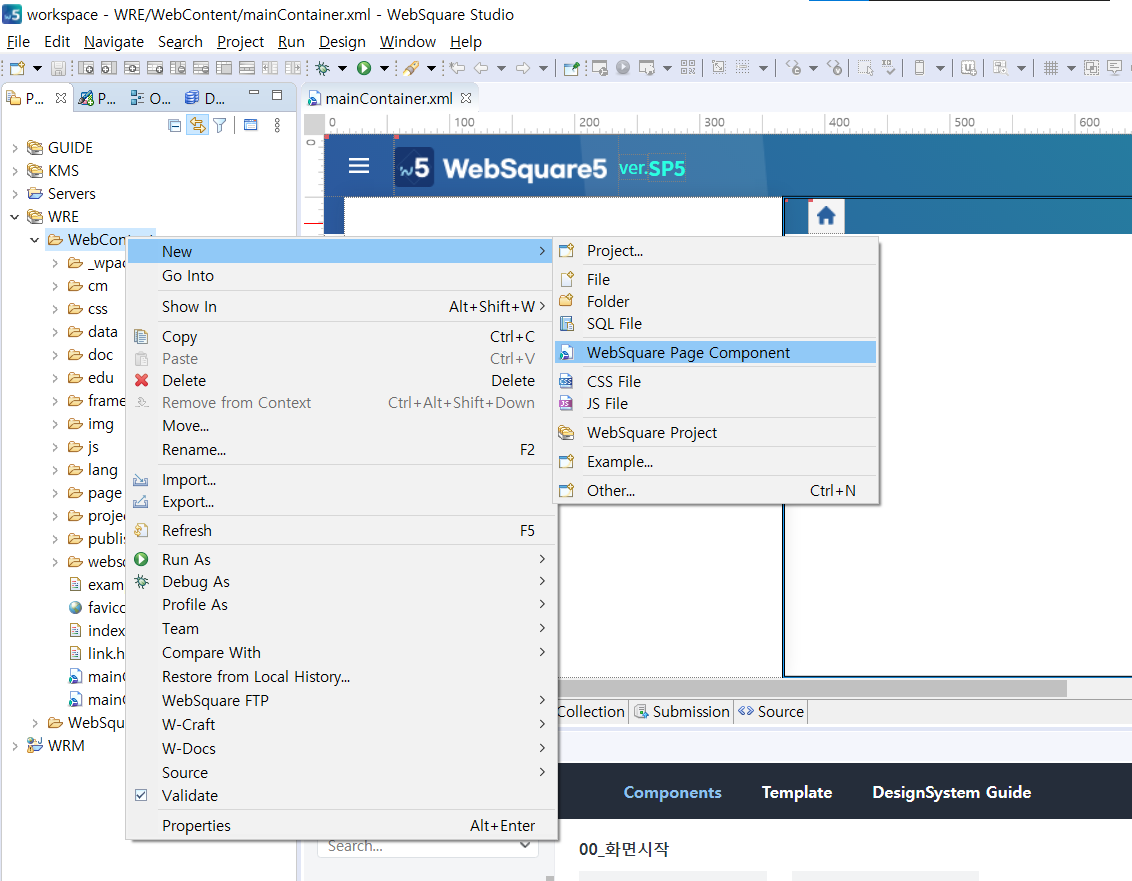Viewport: 1132px width, 881px height.
Task: Open the WebSquare FTP submenu
Action: pos(341,700)
